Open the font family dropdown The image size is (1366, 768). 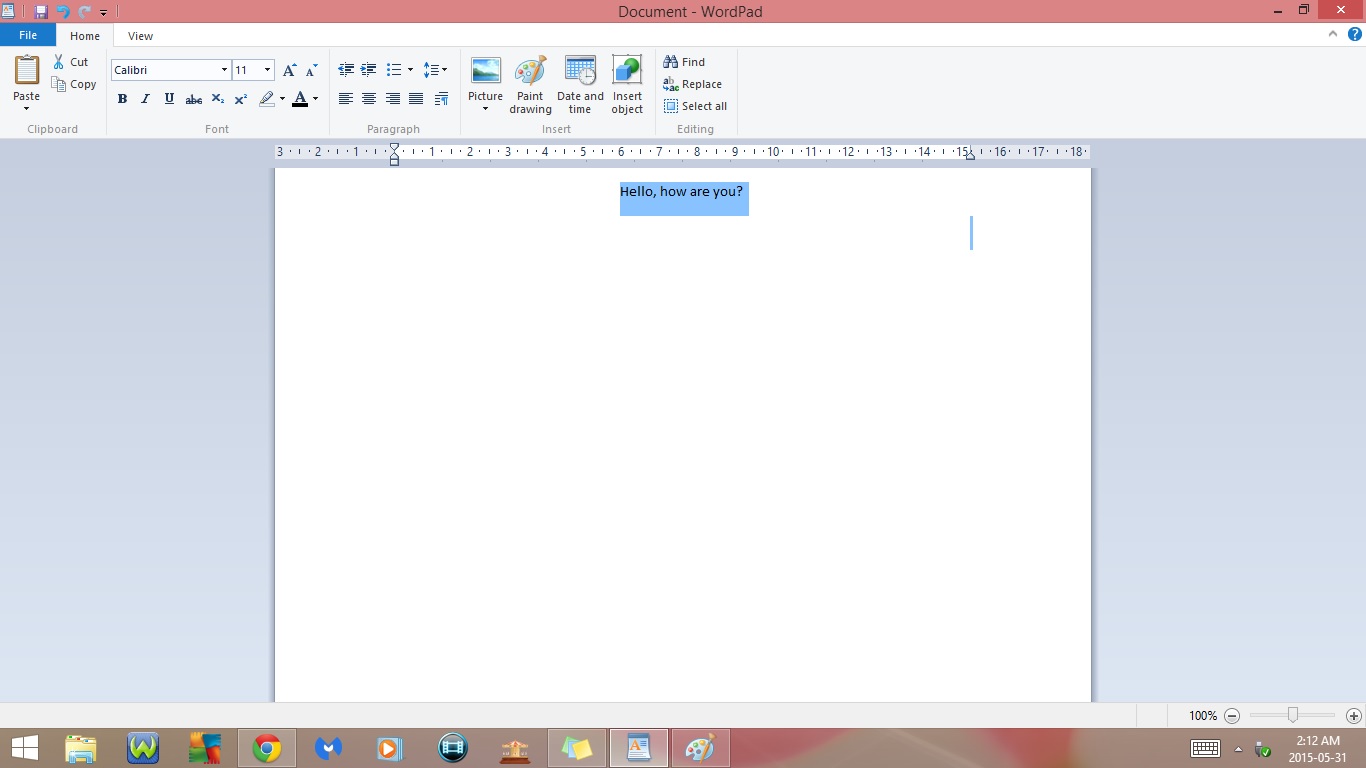pos(223,70)
